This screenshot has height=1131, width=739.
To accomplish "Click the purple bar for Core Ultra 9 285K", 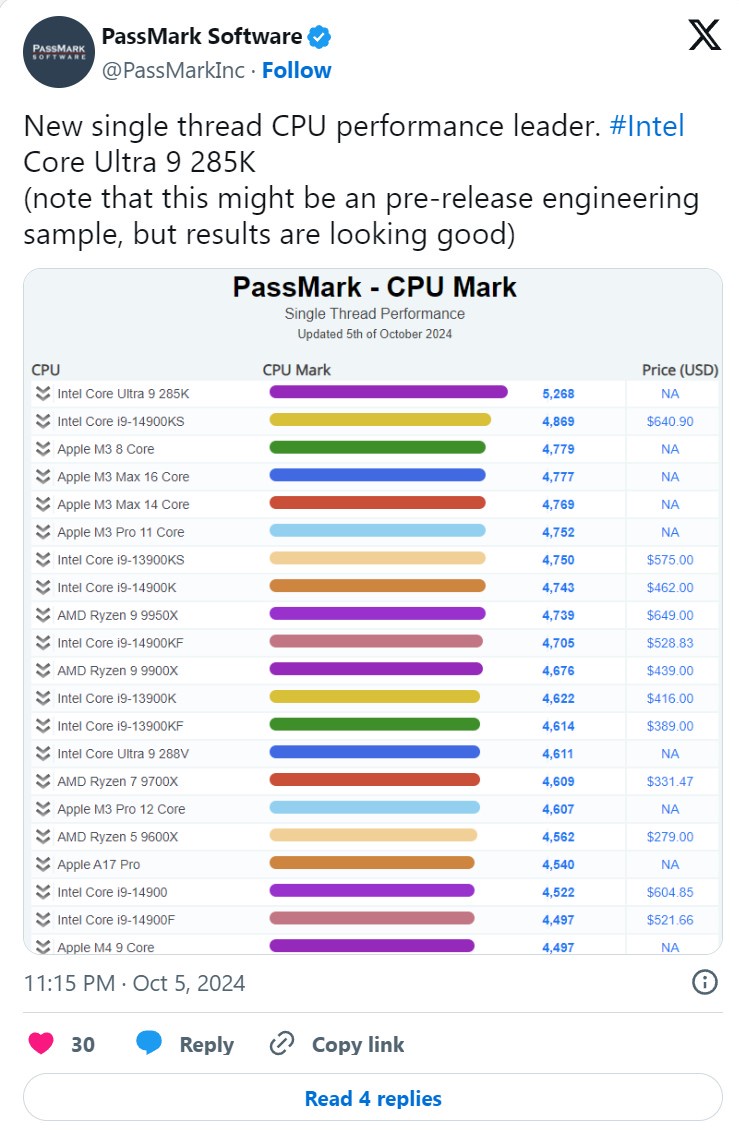I will click(x=388, y=393).
